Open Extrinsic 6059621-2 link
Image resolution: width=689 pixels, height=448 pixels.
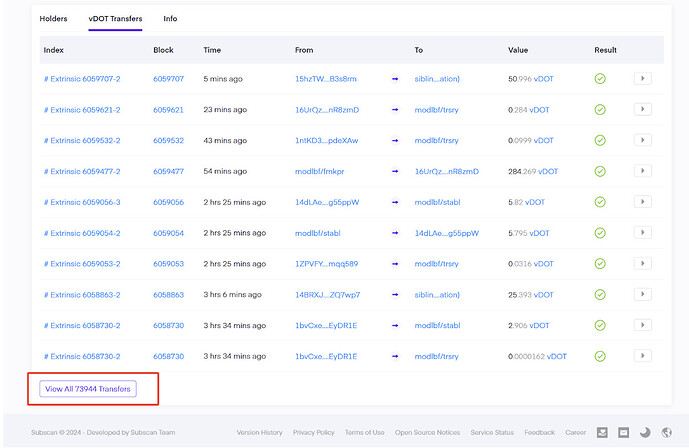(82, 110)
